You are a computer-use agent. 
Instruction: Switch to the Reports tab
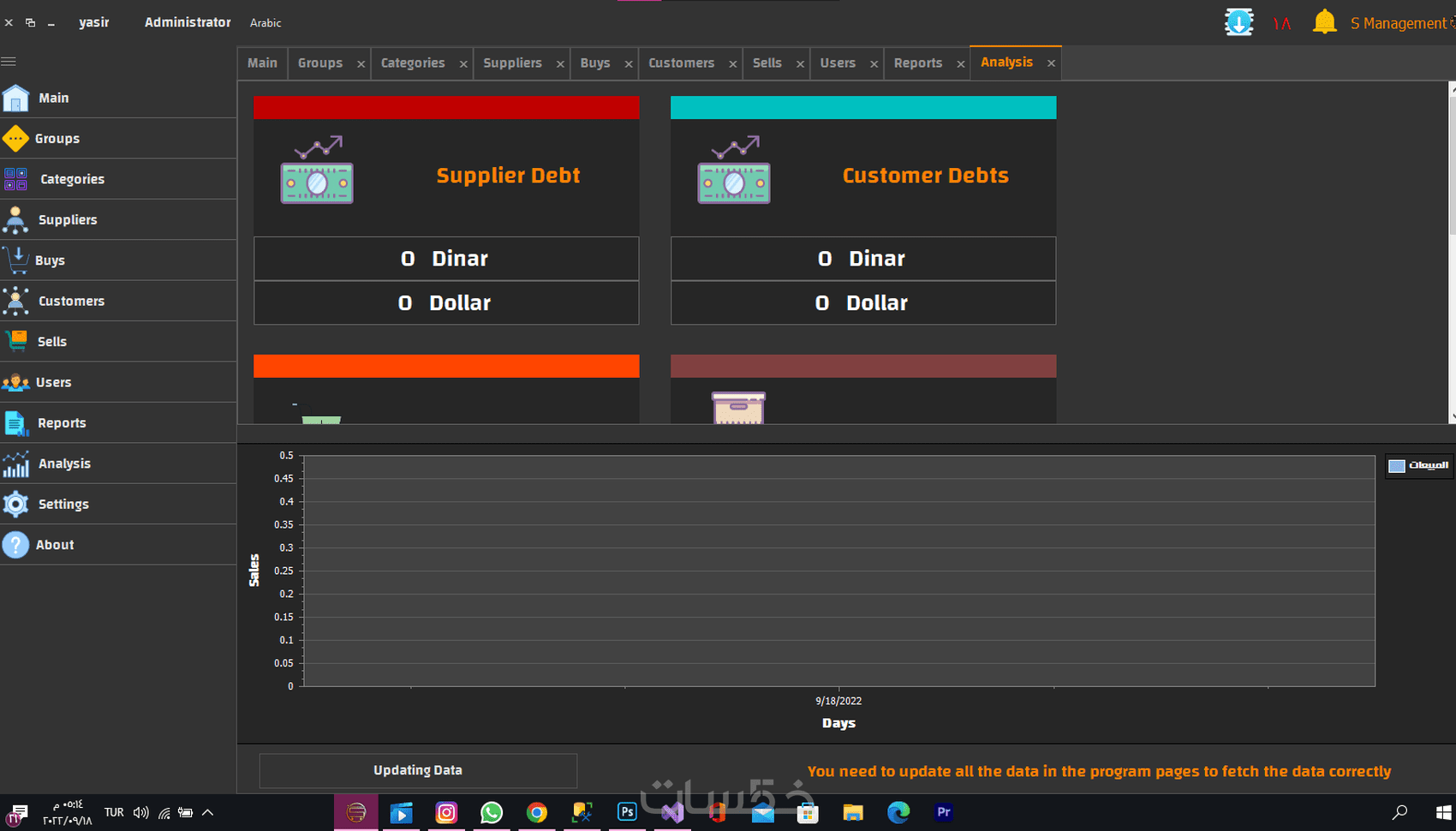click(918, 63)
